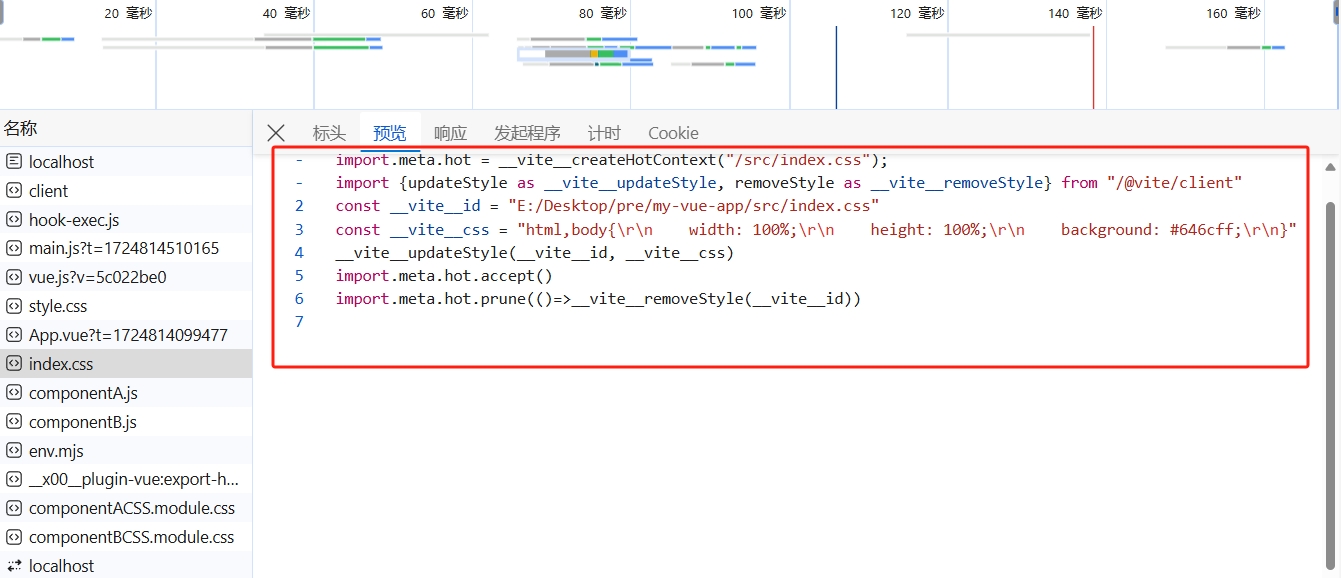Select the App.vue?t=1724814099477 request
This screenshot has height=578, width=1341.
coord(128,335)
